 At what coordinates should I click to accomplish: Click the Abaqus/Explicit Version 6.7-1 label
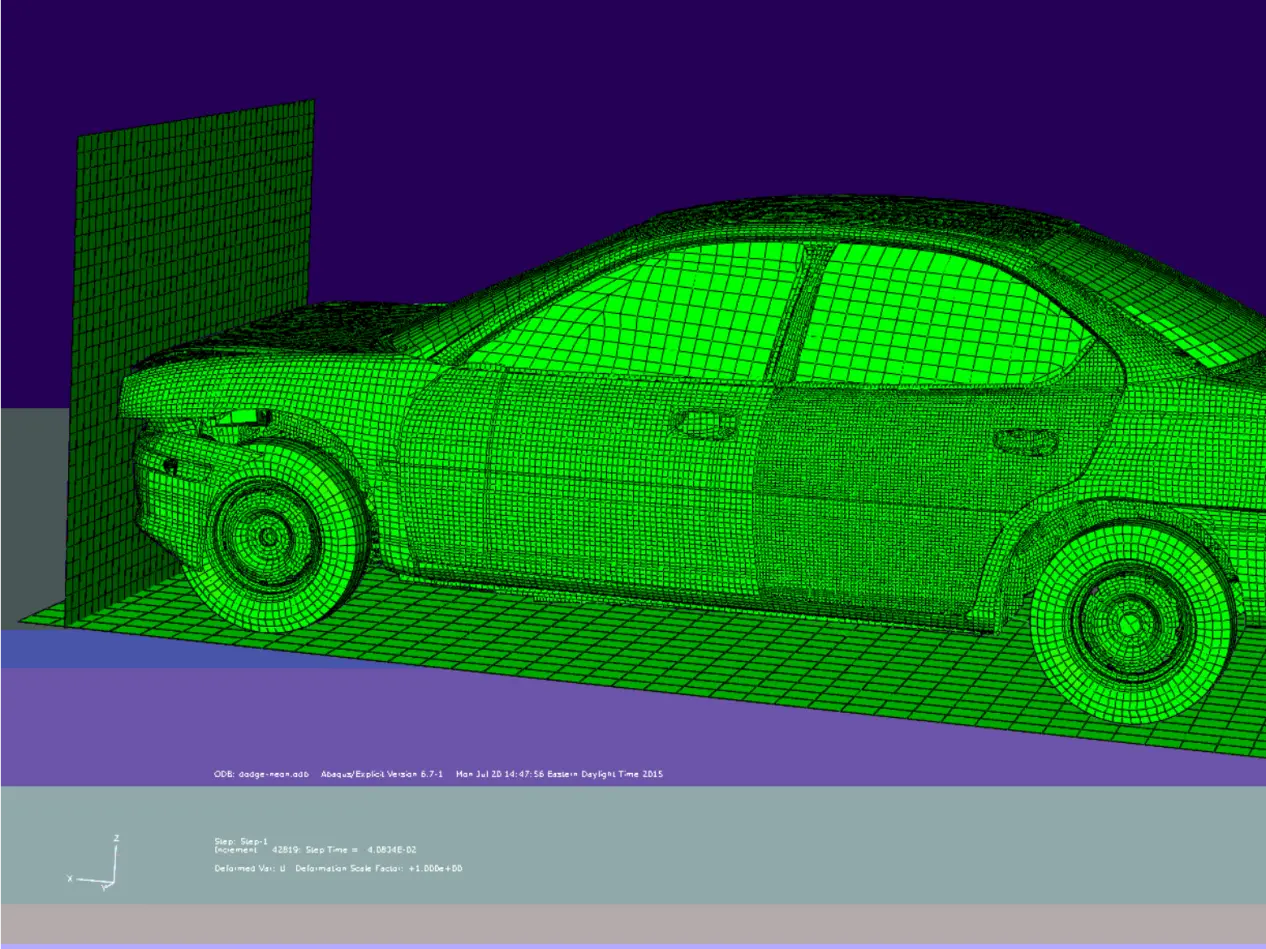click(382, 774)
